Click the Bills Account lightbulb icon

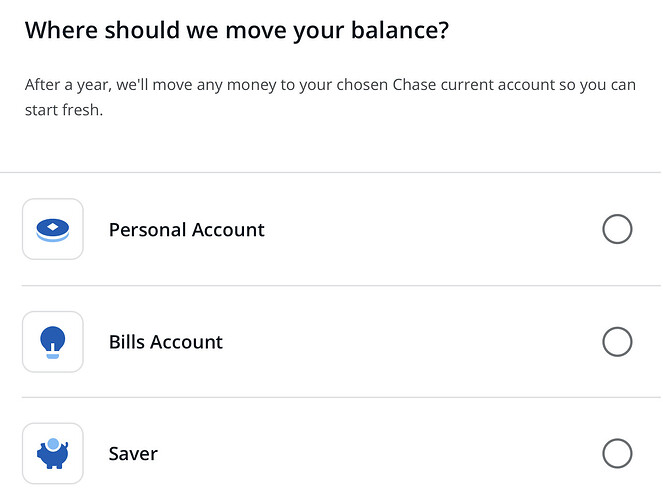[52, 342]
